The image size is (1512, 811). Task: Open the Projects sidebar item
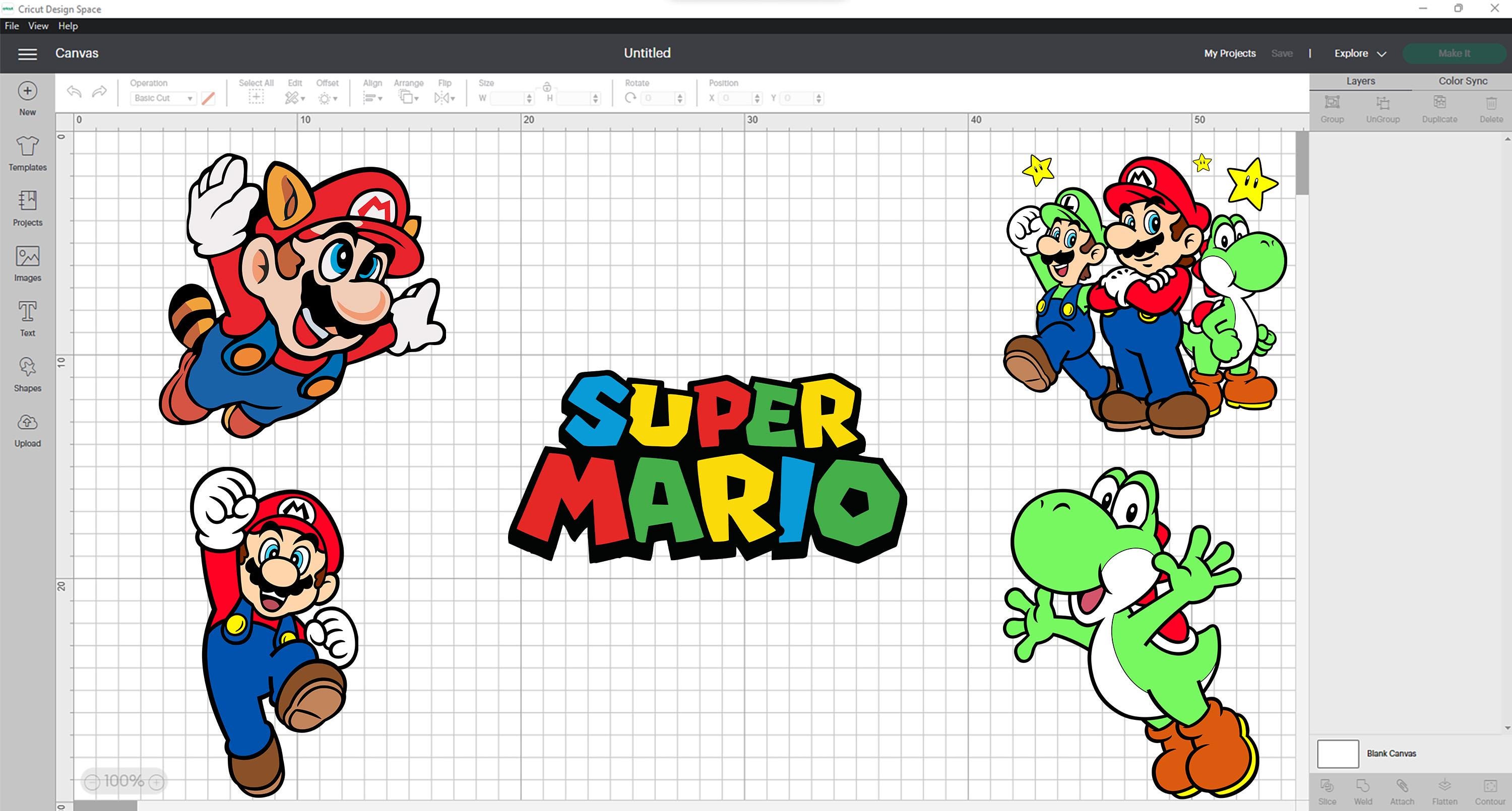[x=27, y=209]
